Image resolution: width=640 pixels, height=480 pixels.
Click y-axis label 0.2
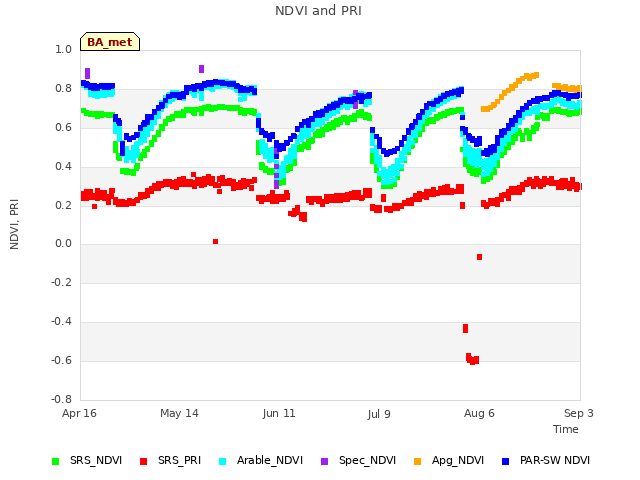tap(63, 205)
